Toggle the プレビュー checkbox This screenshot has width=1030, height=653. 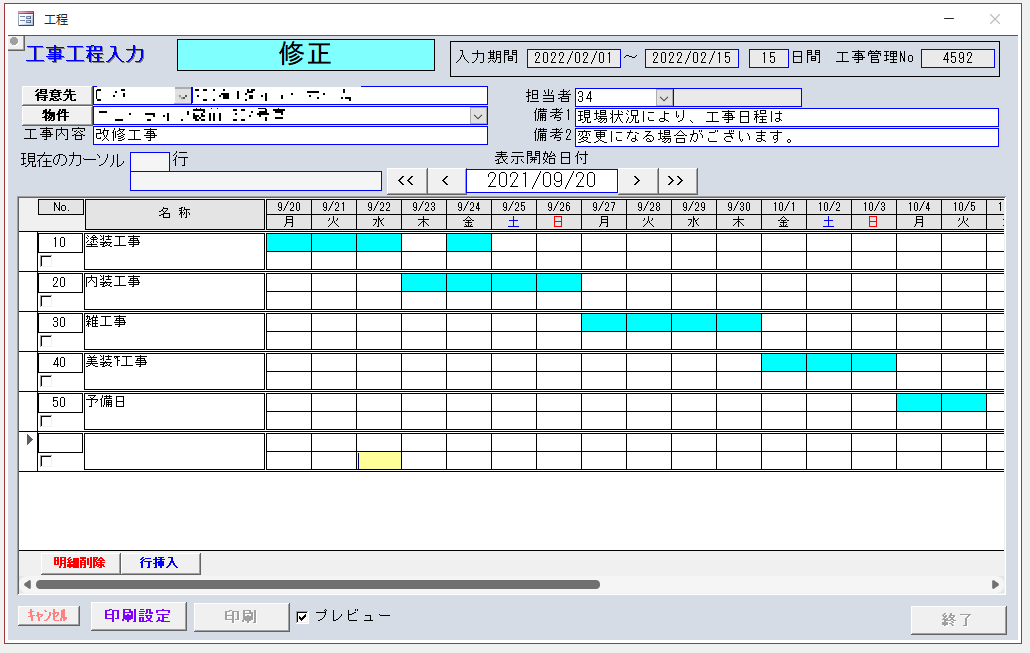(302, 616)
